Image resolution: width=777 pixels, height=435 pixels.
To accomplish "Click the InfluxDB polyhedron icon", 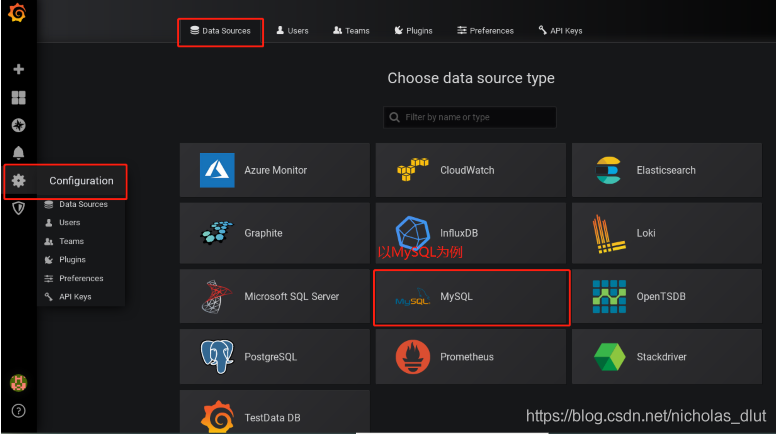I will [413, 232].
